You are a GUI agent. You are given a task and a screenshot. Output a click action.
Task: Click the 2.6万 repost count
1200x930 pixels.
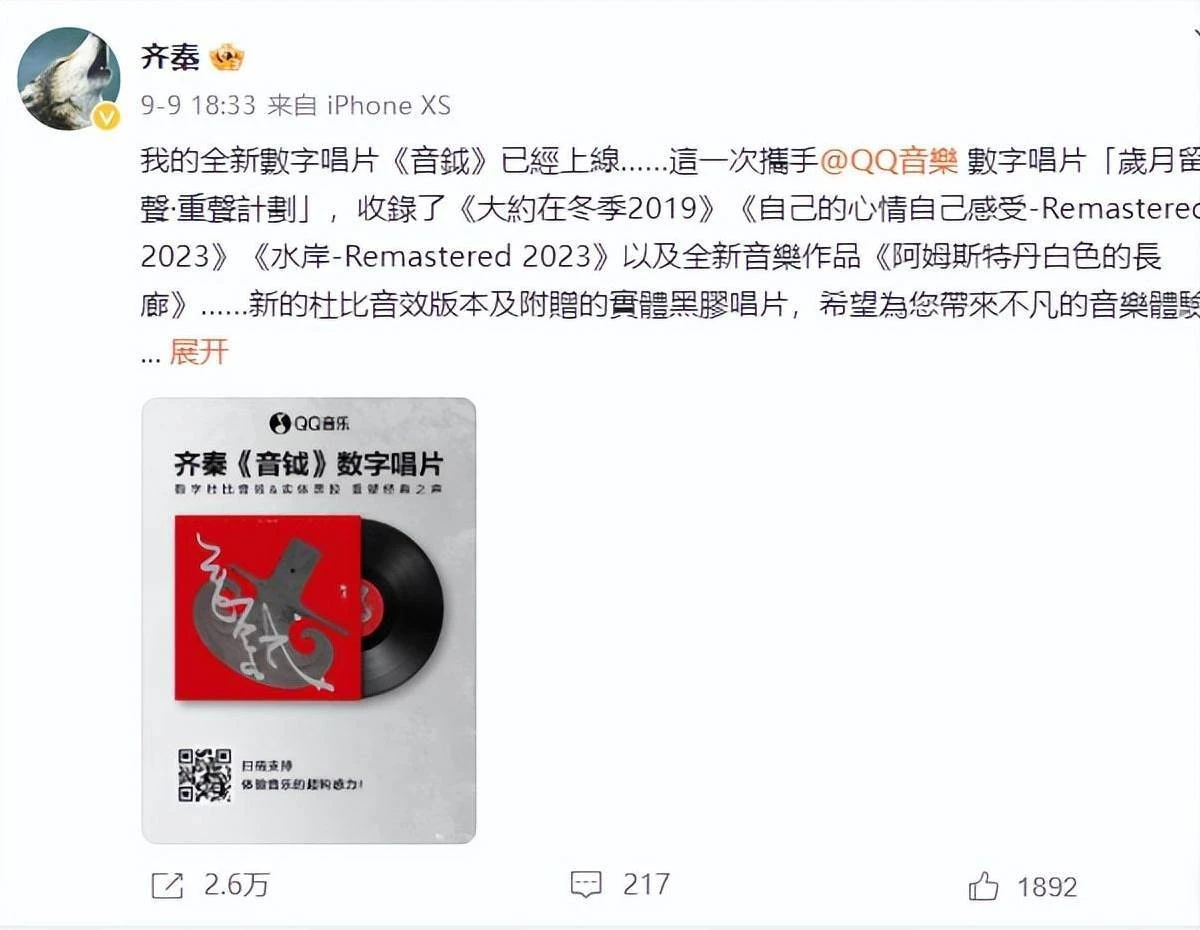[237, 885]
